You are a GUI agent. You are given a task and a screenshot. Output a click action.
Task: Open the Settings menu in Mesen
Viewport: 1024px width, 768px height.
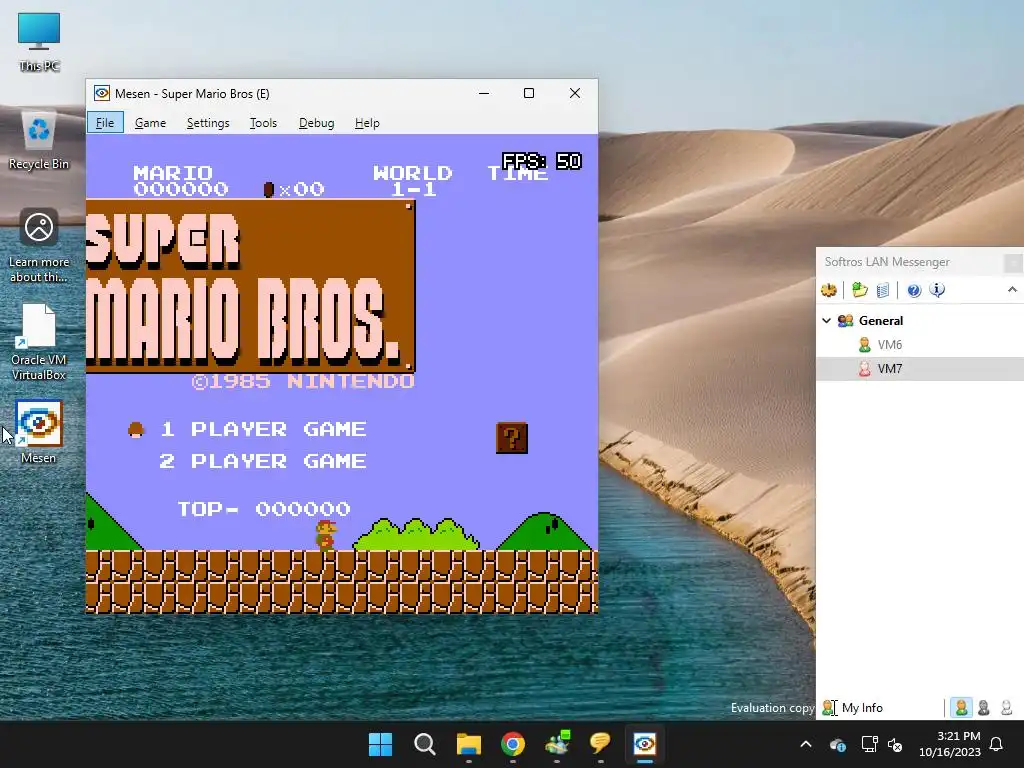(208, 123)
